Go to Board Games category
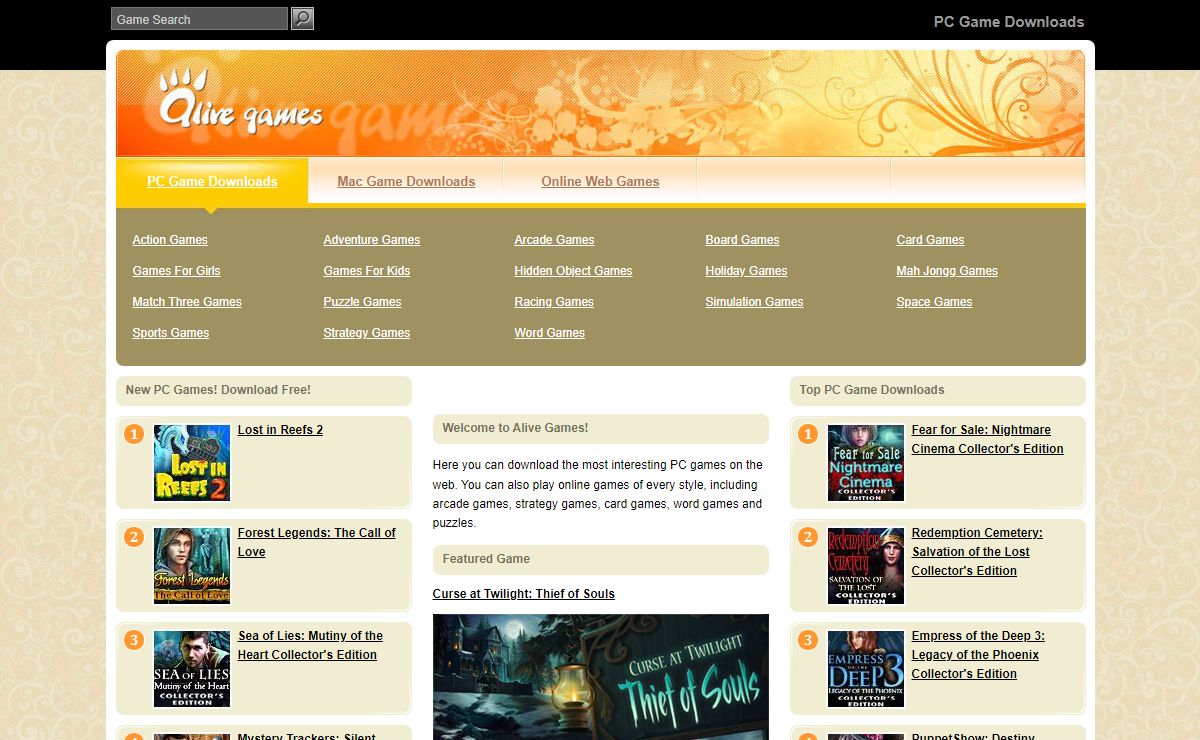The image size is (1200, 740). [742, 240]
